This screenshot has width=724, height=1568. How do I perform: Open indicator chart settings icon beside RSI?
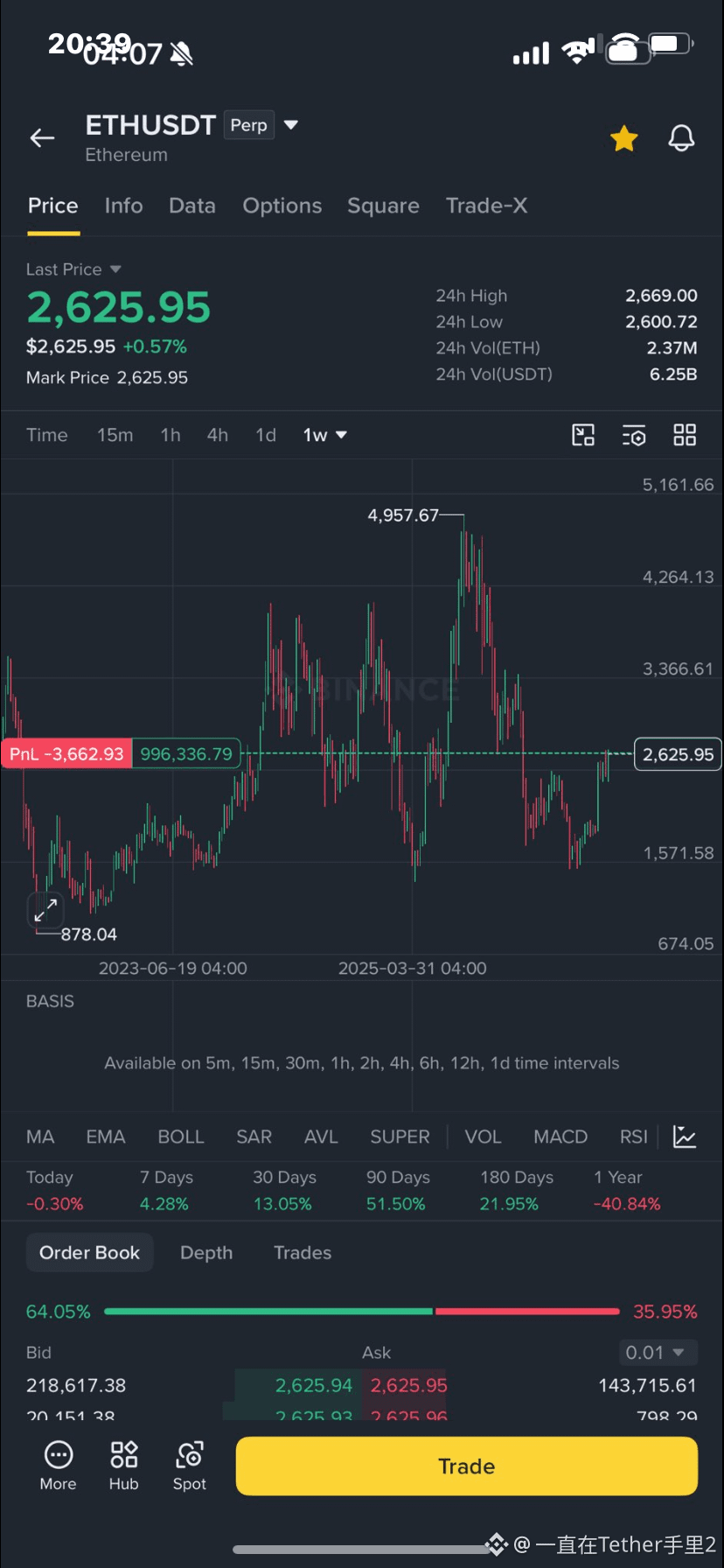click(x=685, y=1137)
